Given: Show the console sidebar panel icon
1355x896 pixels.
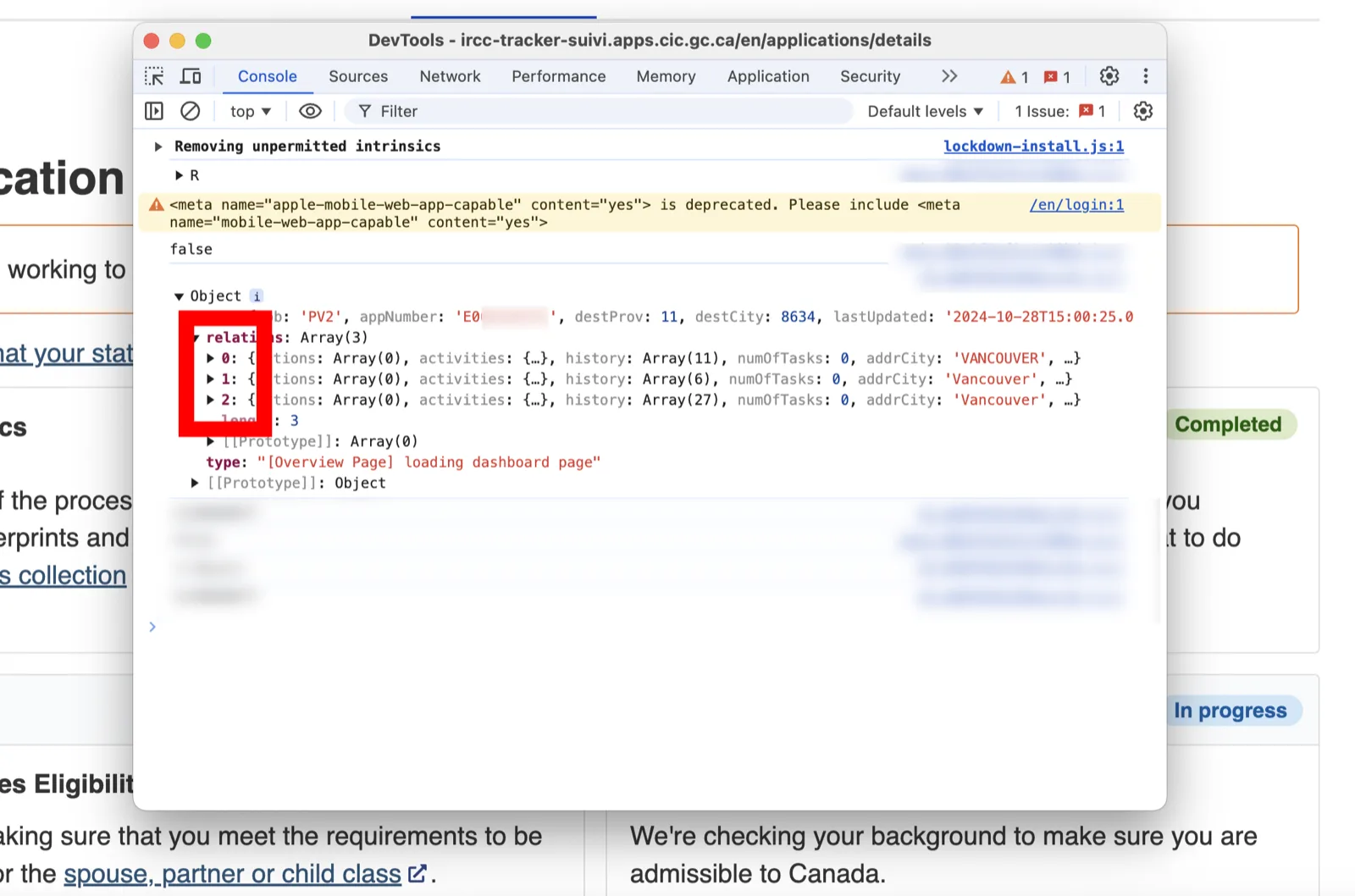Looking at the screenshot, I should click(154, 111).
